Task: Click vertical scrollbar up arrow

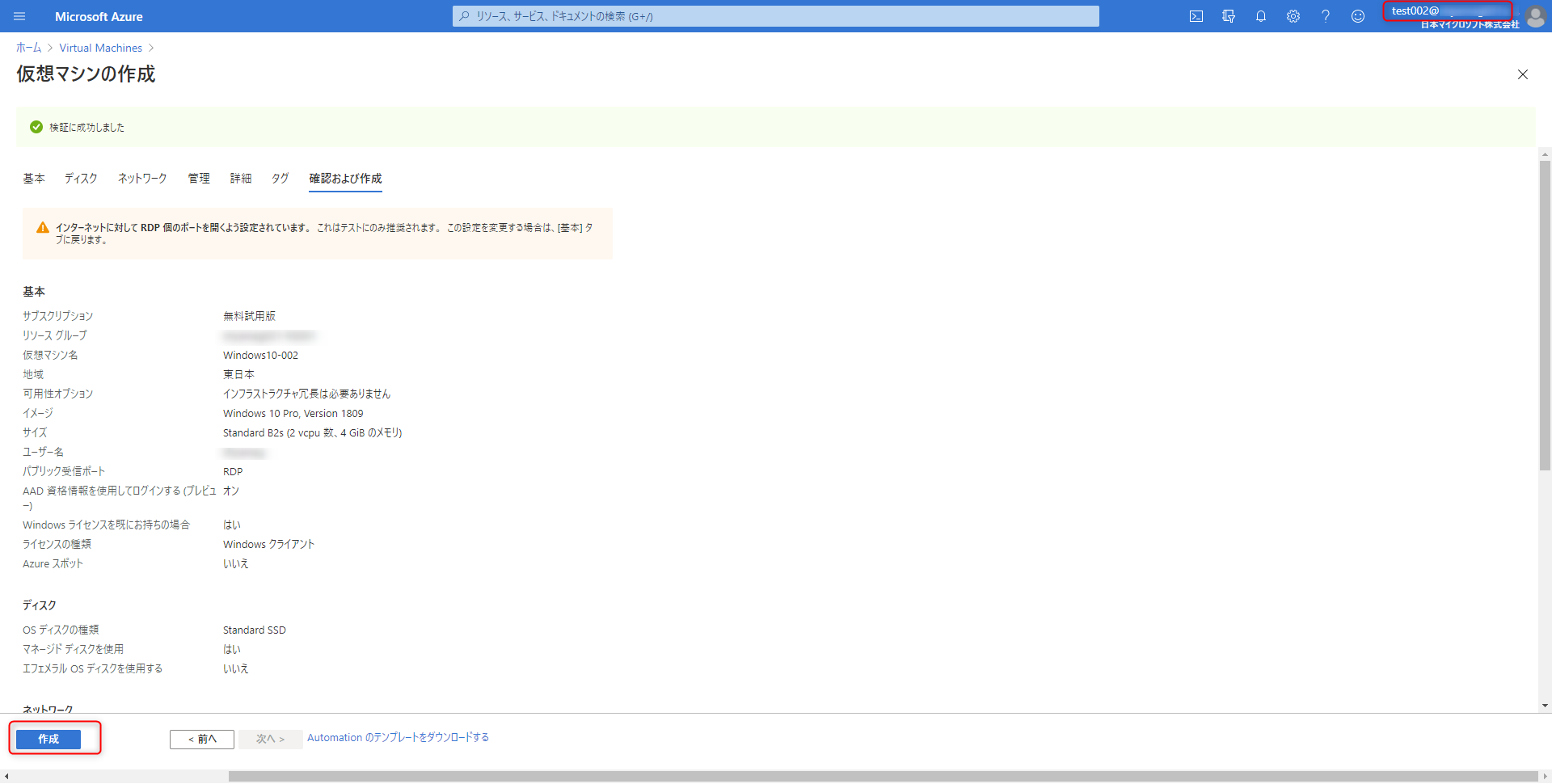Action: (x=1545, y=154)
